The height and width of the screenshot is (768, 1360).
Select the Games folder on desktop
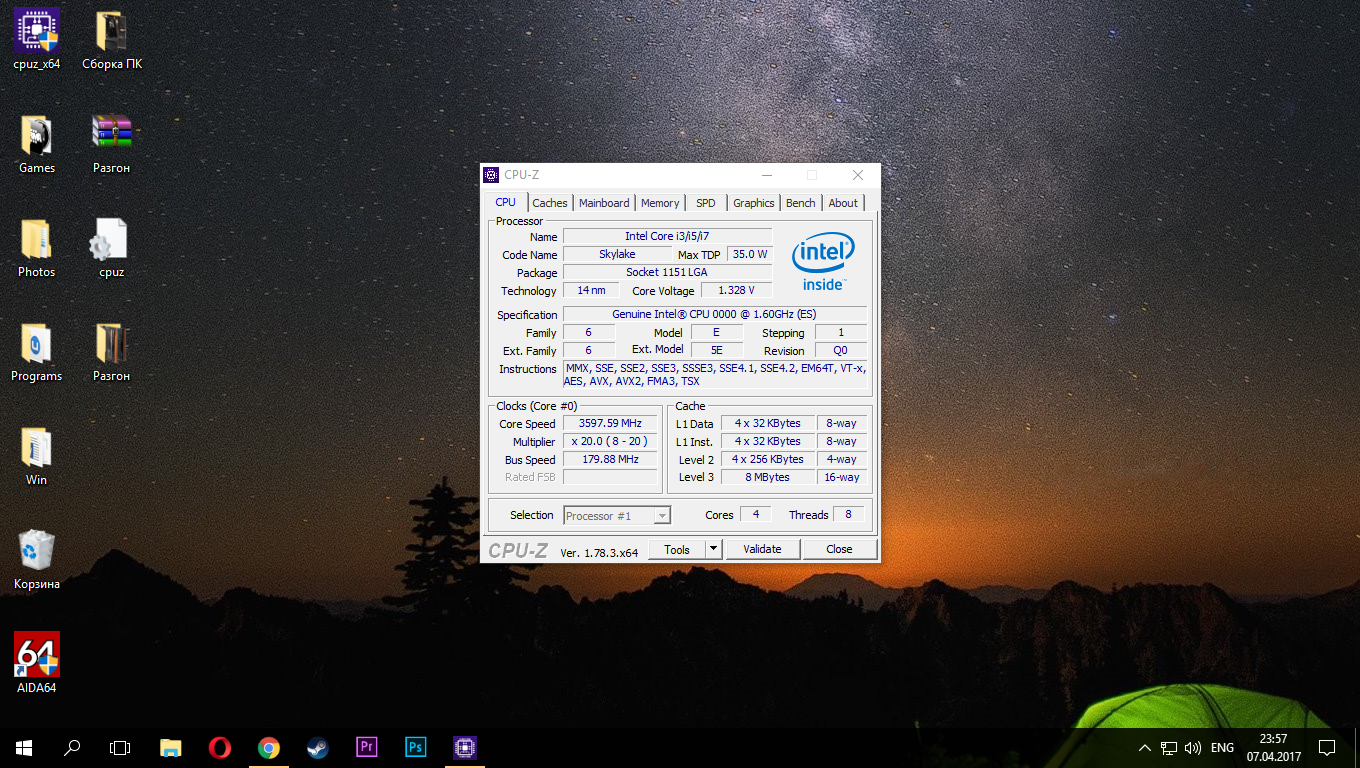pos(37,144)
